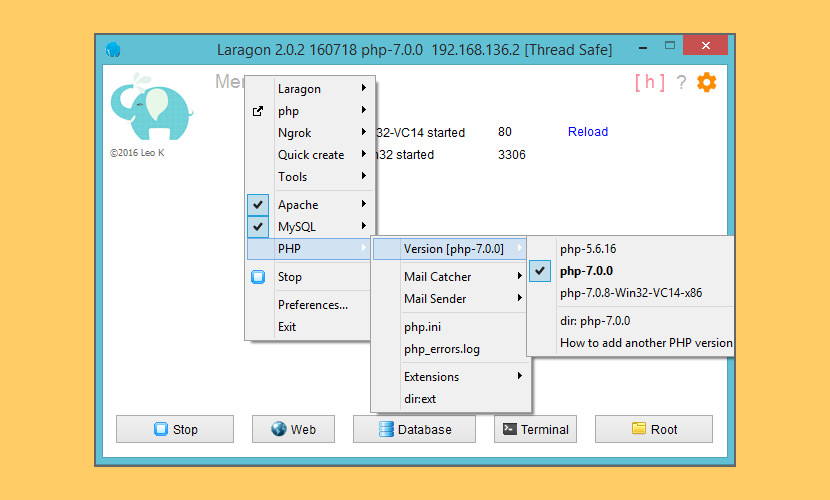
Task: Expand the Version [php-7.0.0] arrow
Action: [x=520, y=248]
